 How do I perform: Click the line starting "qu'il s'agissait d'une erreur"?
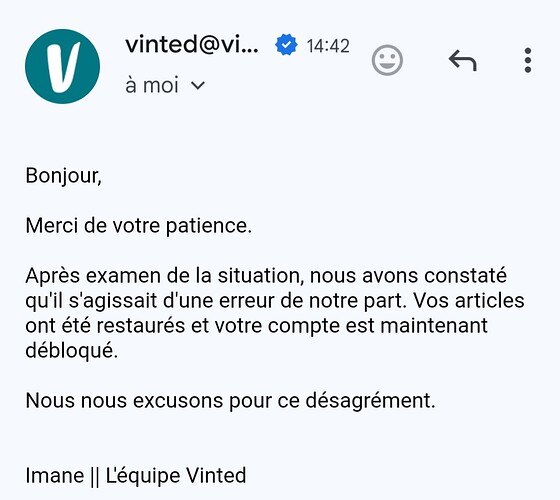point(275,301)
